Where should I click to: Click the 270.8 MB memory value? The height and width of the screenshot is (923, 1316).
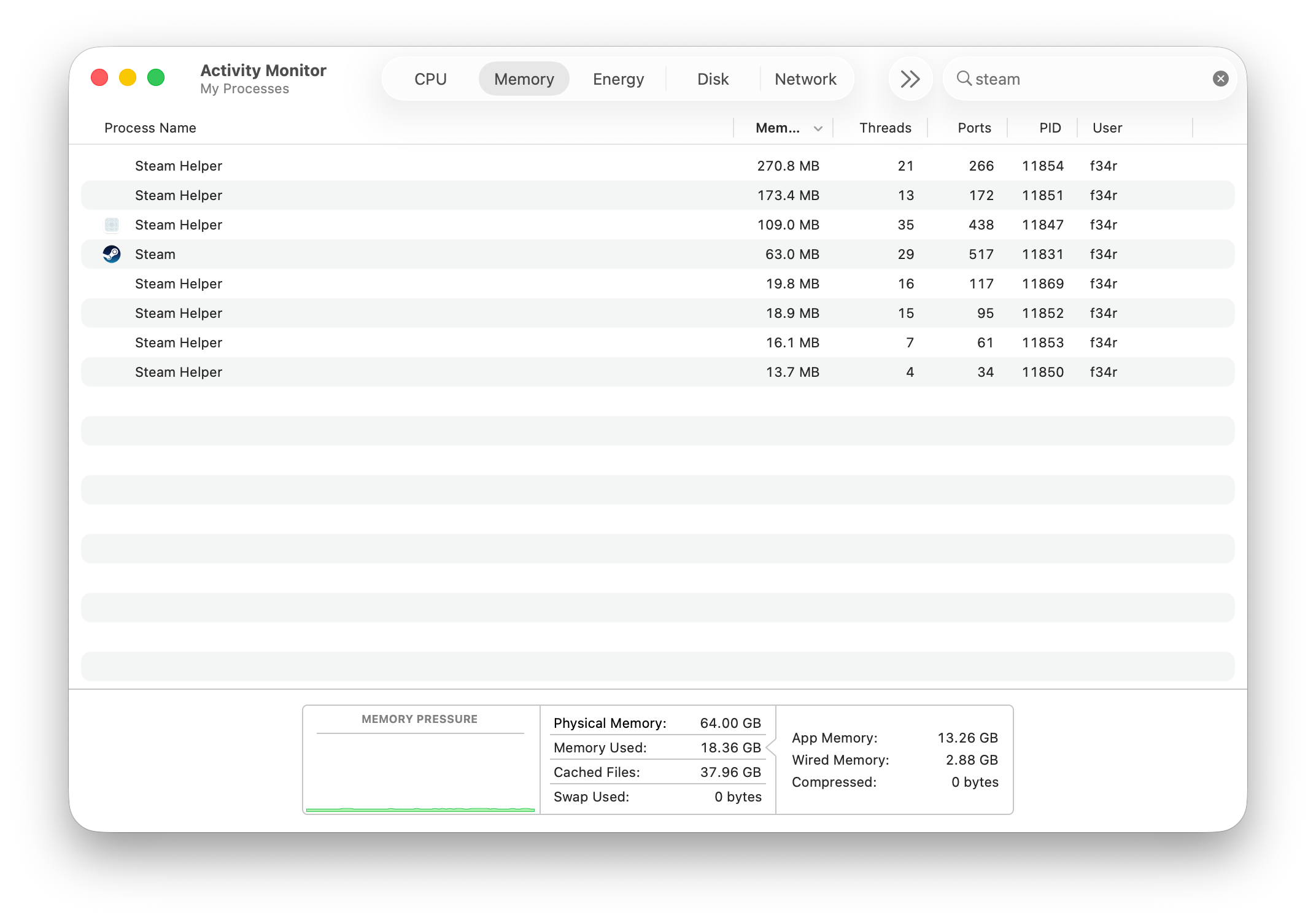point(788,166)
